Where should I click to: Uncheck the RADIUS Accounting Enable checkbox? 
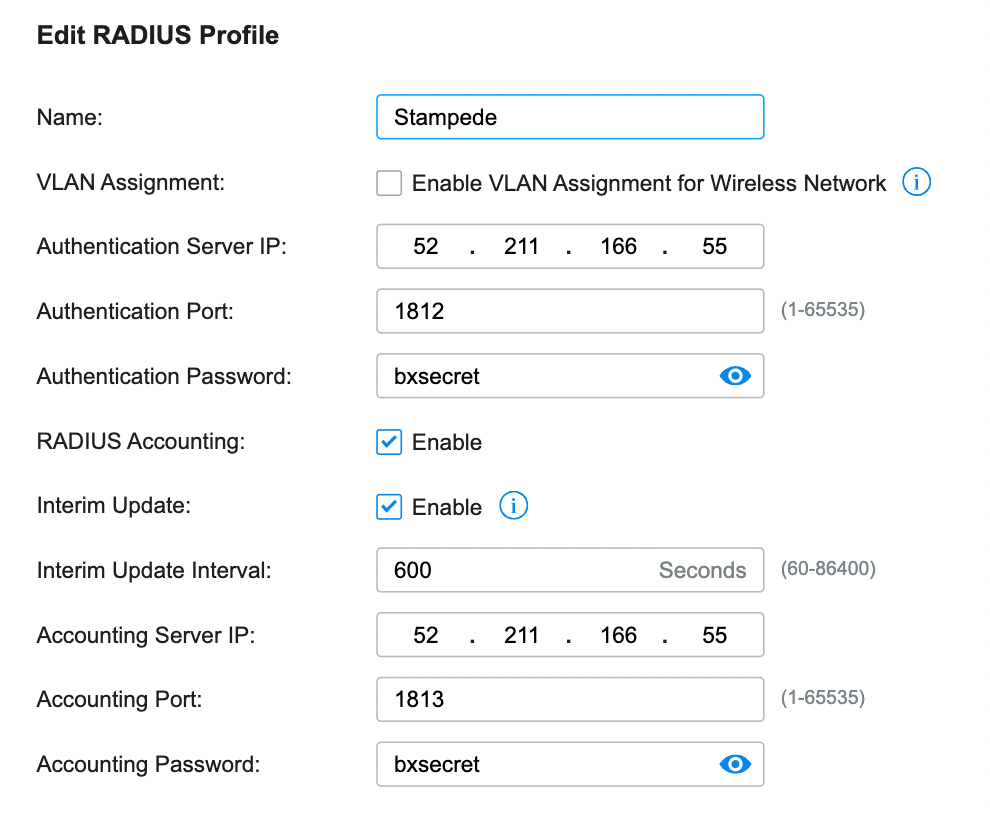click(x=389, y=442)
